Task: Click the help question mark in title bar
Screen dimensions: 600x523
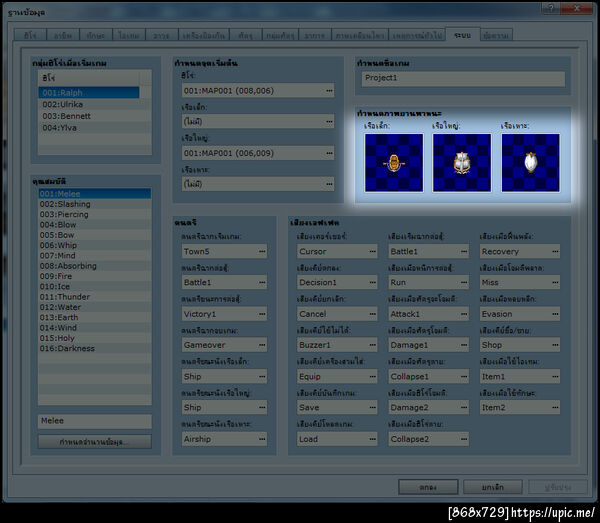Action: point(551,8)
